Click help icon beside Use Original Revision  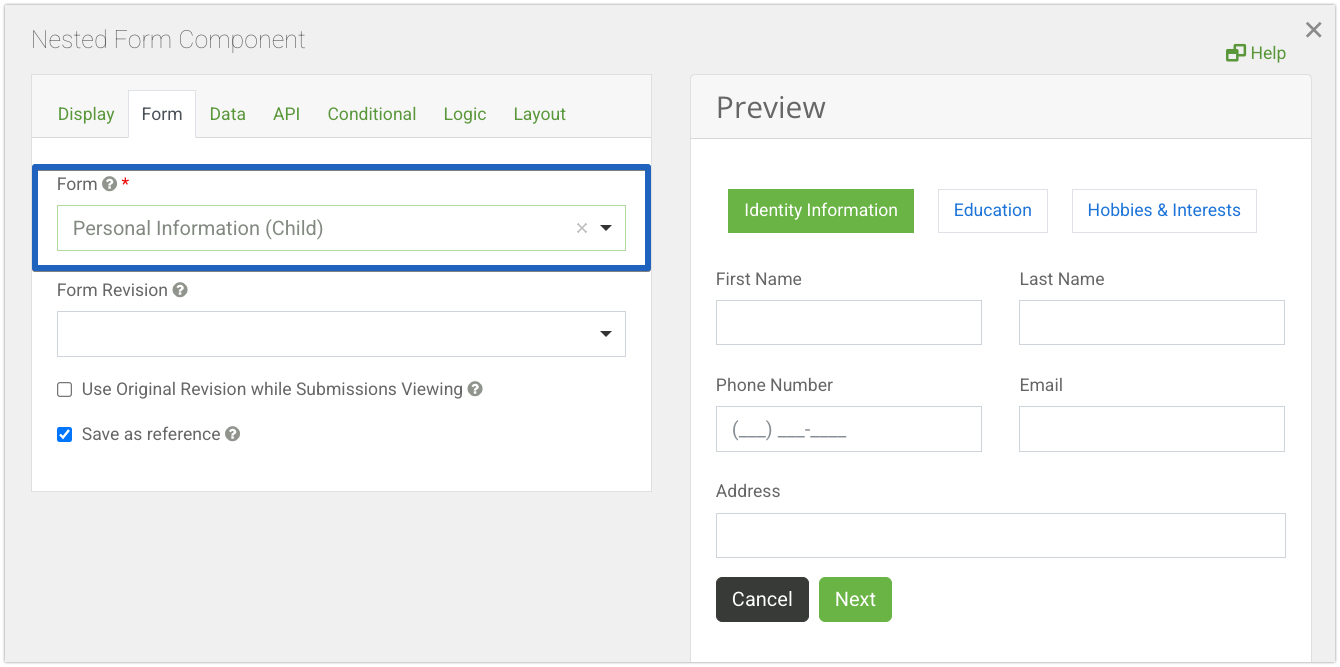tap(475, 389)
